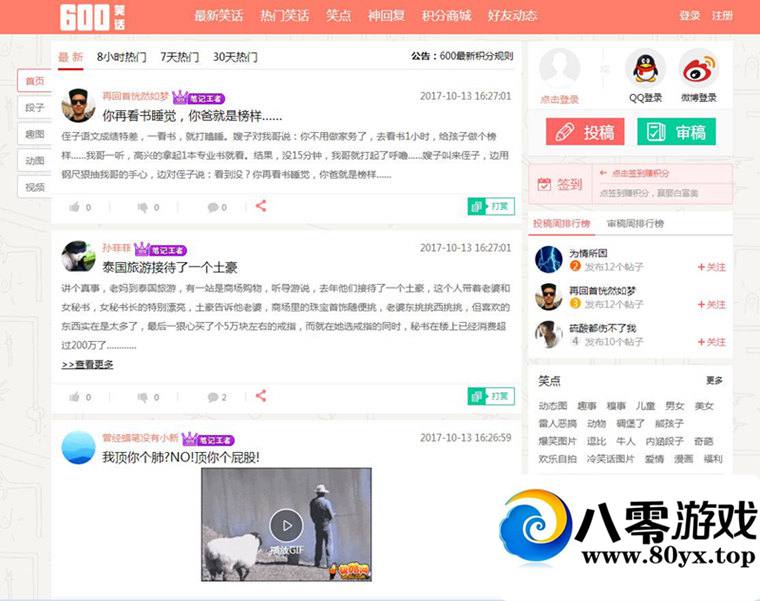The width and height of the screenshot is (760, 601).
Task: Open comments on the 泰国旅游 post
Action: [x=213, y=397]
